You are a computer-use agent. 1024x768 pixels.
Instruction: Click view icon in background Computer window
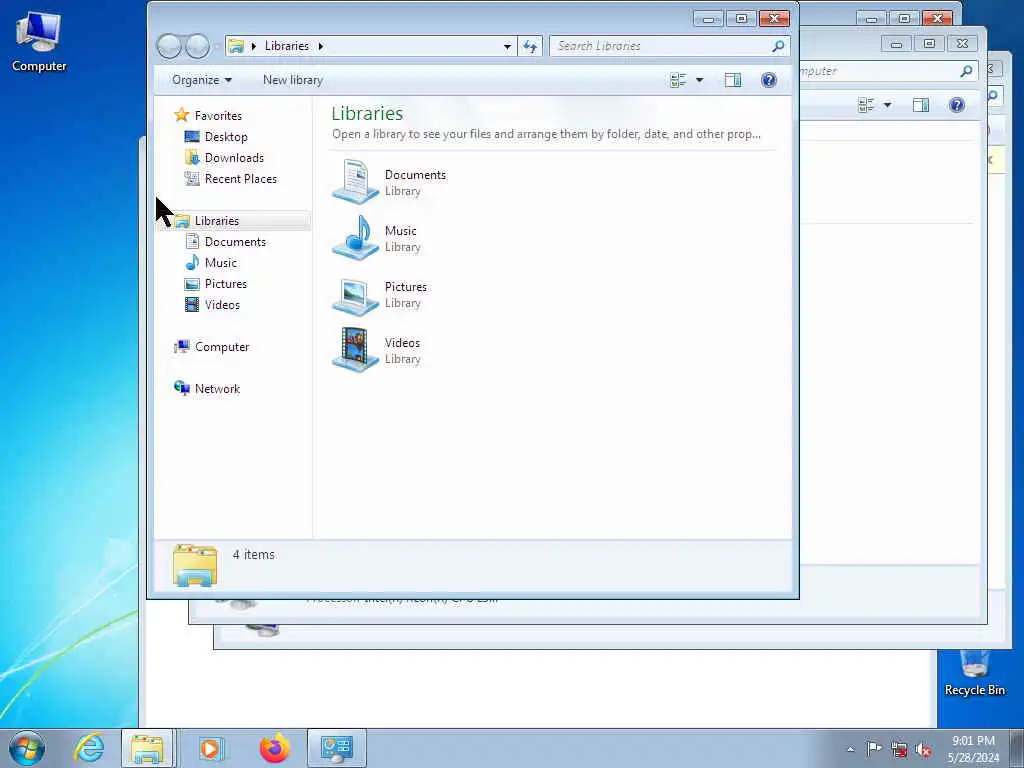coord(867,104)
